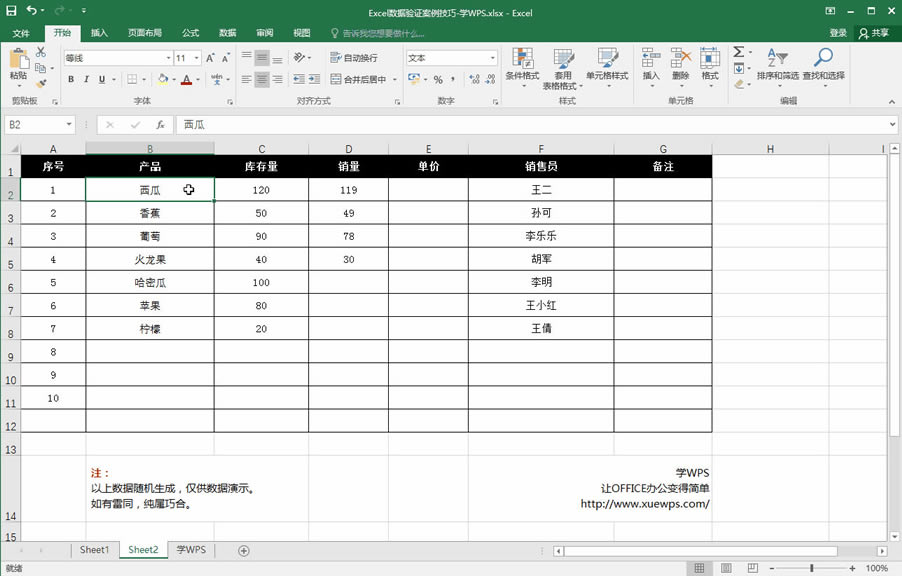Switch to the 插入 ribbon tab
Viewport: 902px width, 576px height.
coord(98,32)
